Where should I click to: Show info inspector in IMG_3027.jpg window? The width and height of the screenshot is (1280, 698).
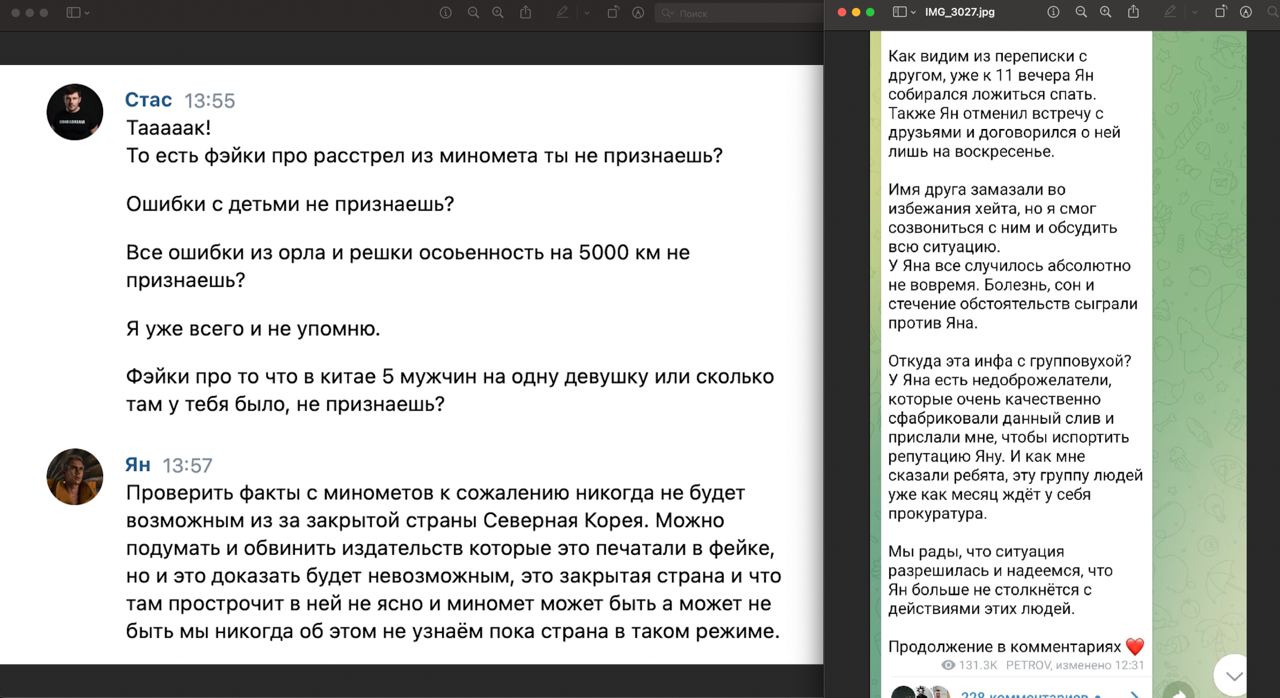[x=1053, y=12]
